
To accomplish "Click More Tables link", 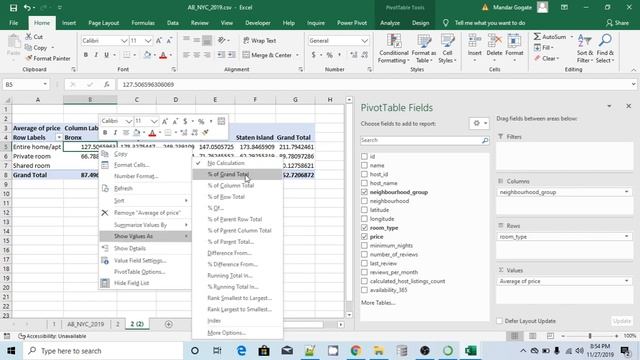I will pyautogui.click(x=378, y=303).
